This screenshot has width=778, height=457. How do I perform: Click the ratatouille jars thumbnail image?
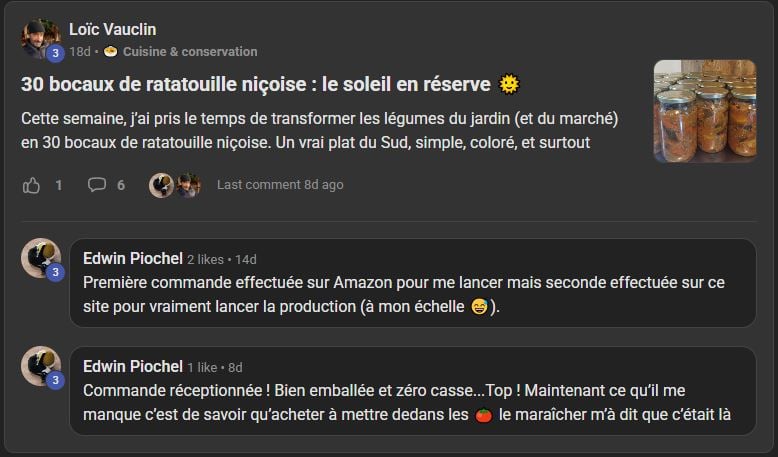click(x=705, y=111)
